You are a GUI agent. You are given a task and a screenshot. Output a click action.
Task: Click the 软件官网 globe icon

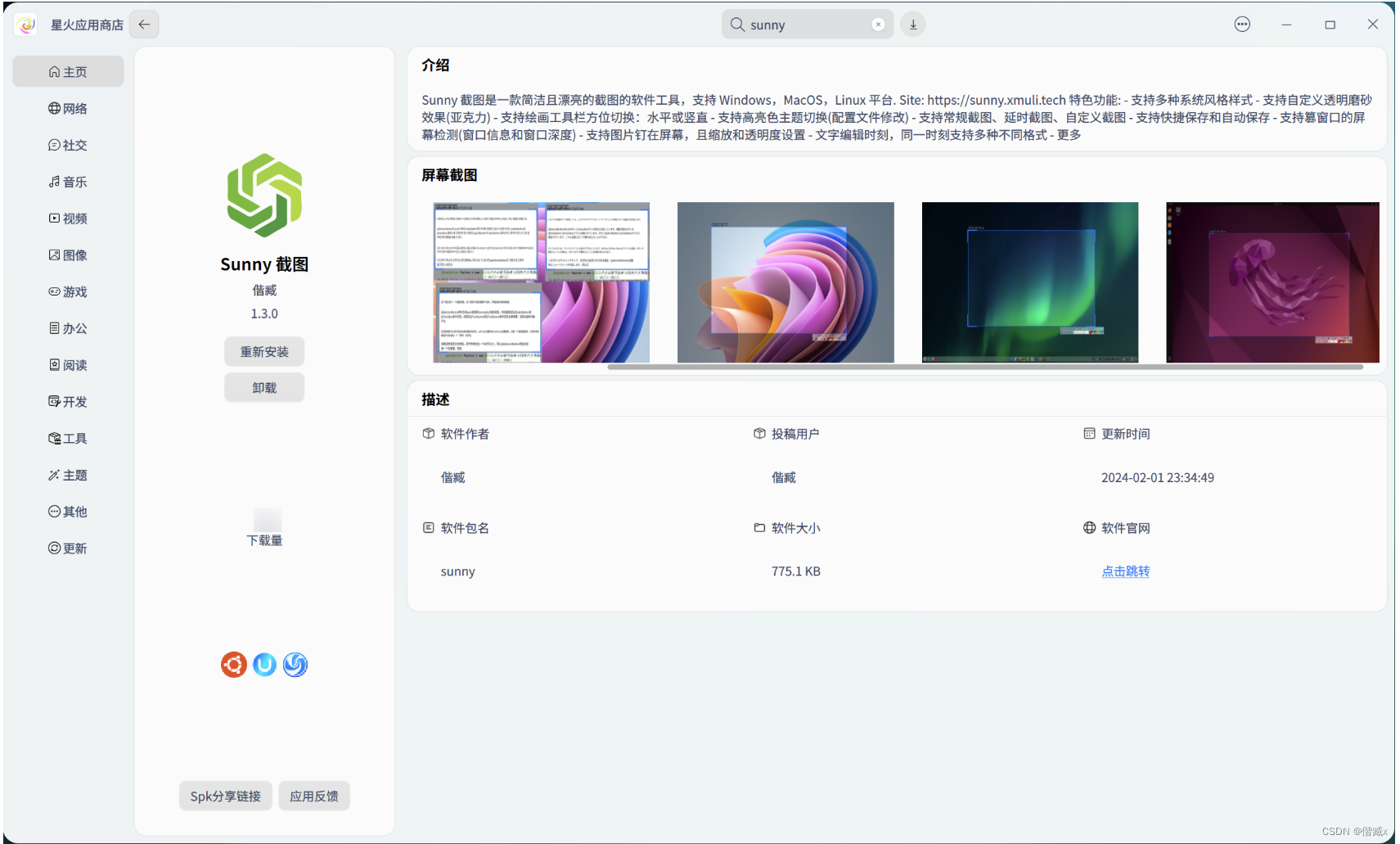pos(1089,528)
